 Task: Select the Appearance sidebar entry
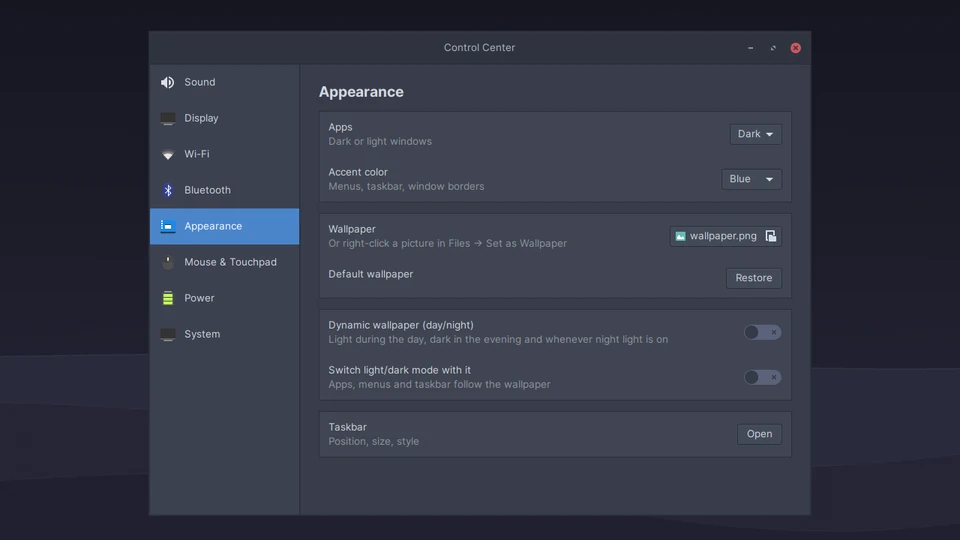pyautogui.click(x=224, y=227)
